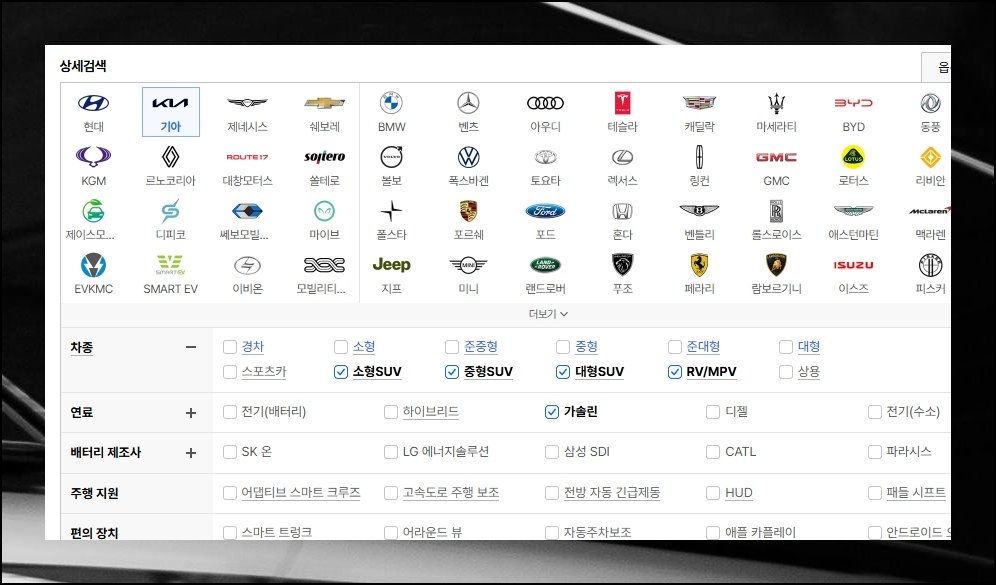Expand the 배터리 제조사 filter row
Screen dimensions: 996x585
pos(191,453)
